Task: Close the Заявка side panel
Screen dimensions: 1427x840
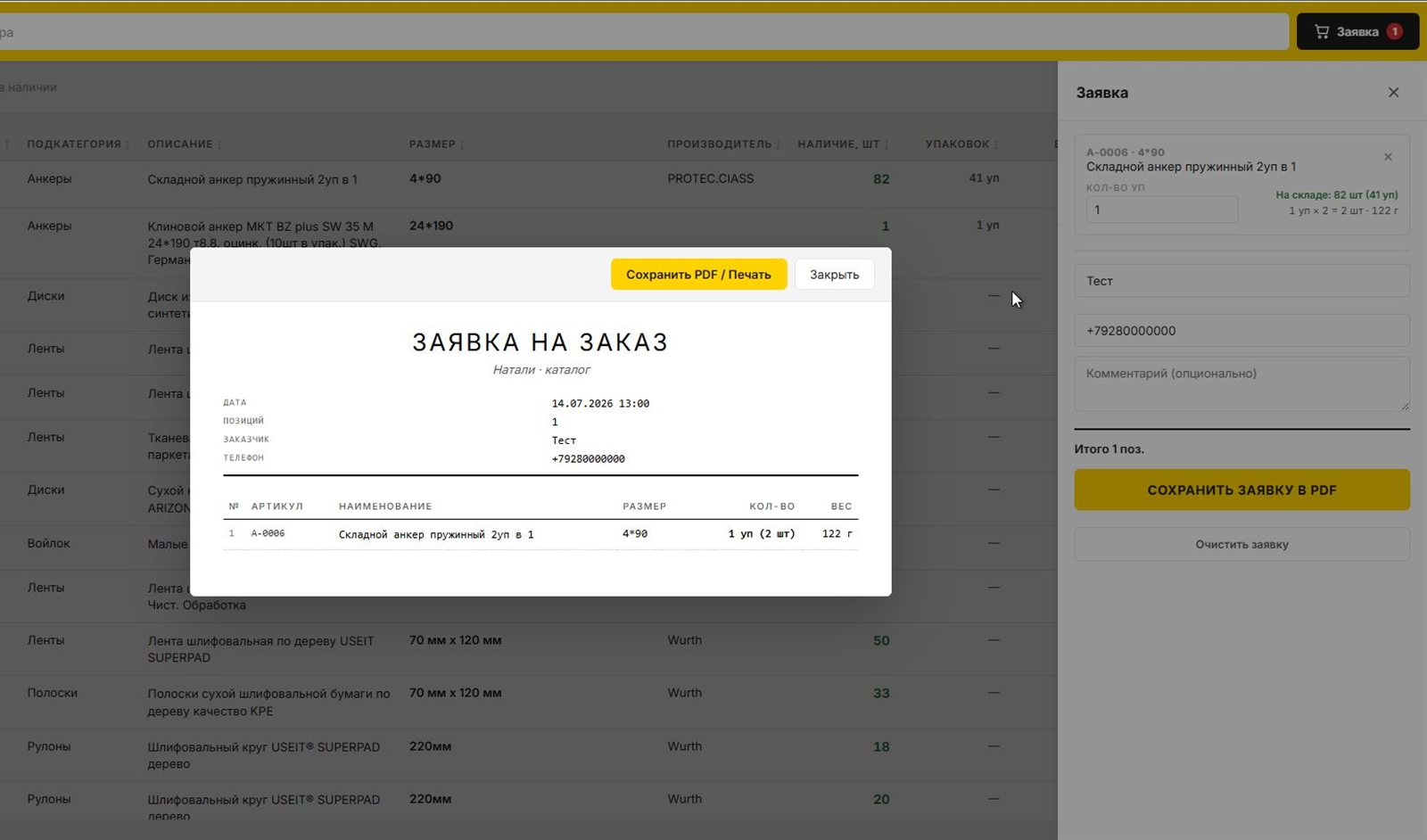Action: tap(1393, 93)
